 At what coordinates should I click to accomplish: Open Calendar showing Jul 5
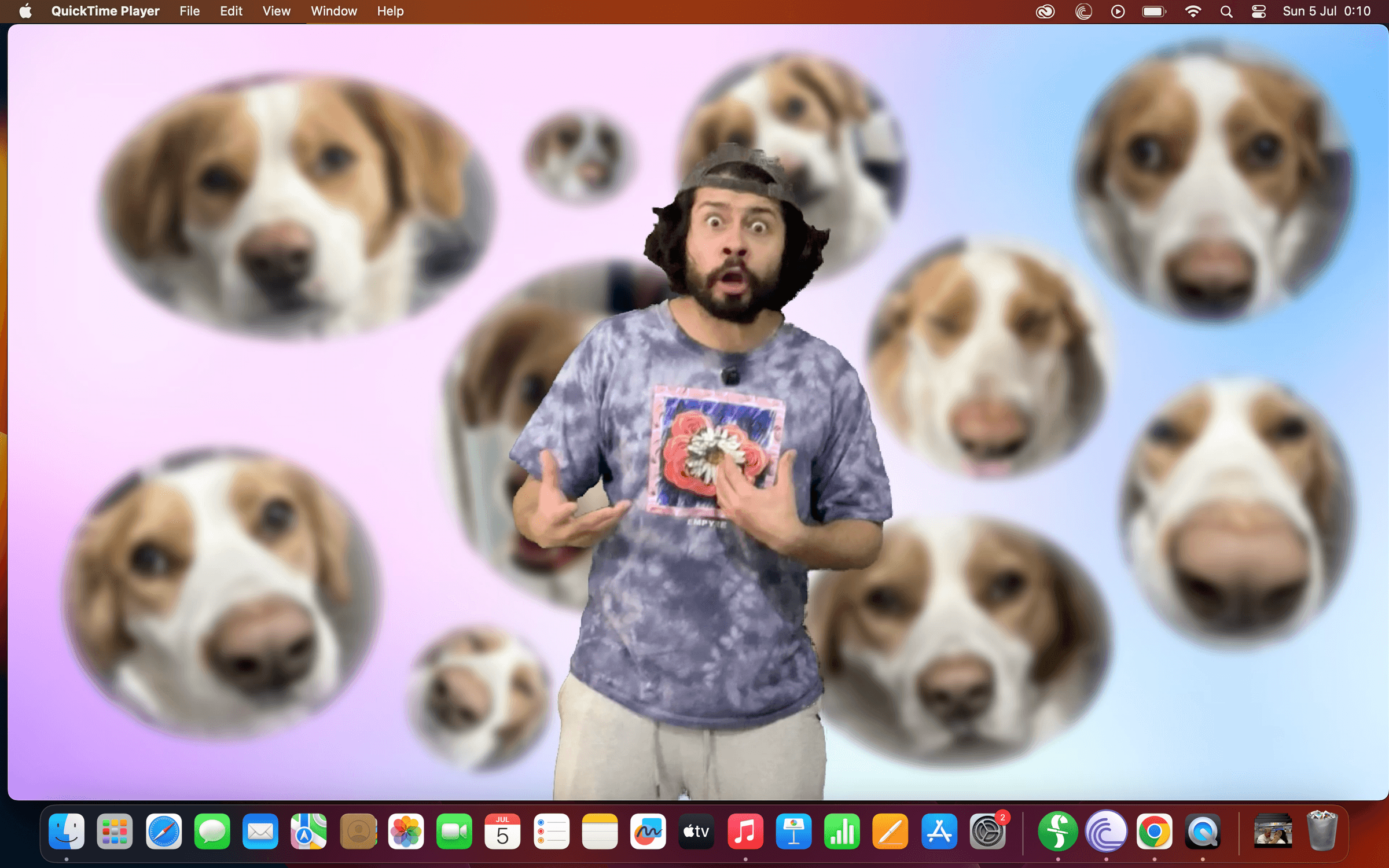tap(502, 832)
